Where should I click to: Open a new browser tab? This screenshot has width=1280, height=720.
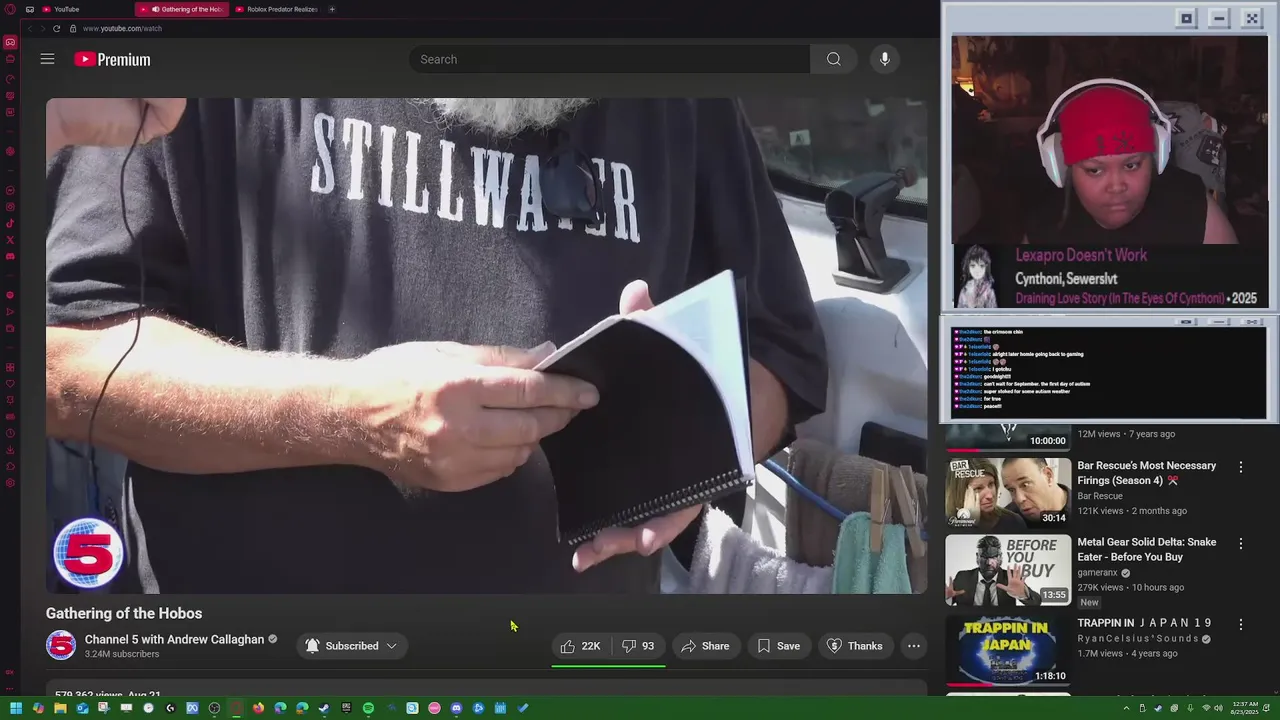coord(332,9)
